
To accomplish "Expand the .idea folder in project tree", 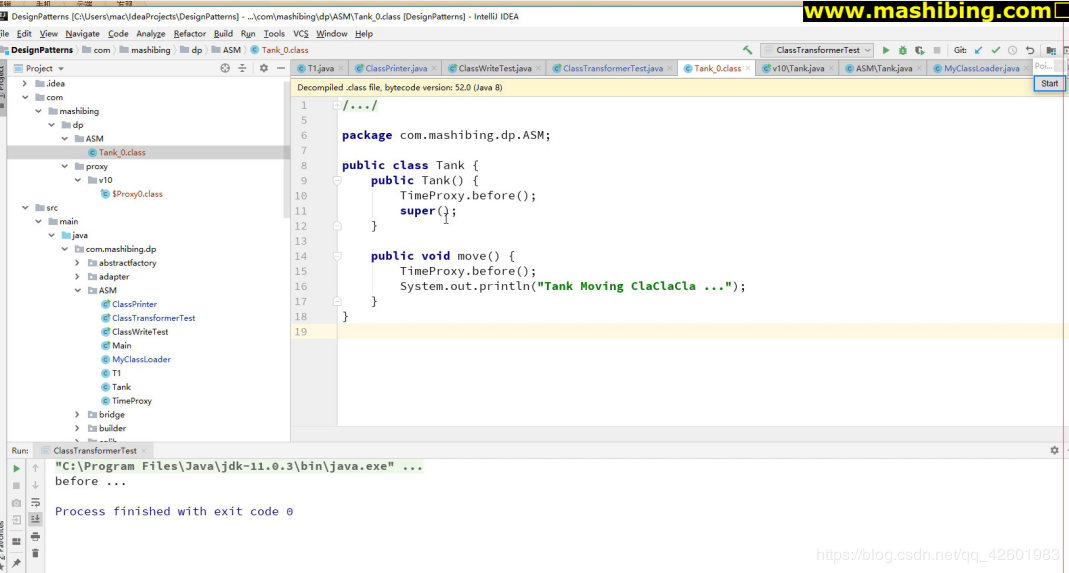I will (25, 84).
